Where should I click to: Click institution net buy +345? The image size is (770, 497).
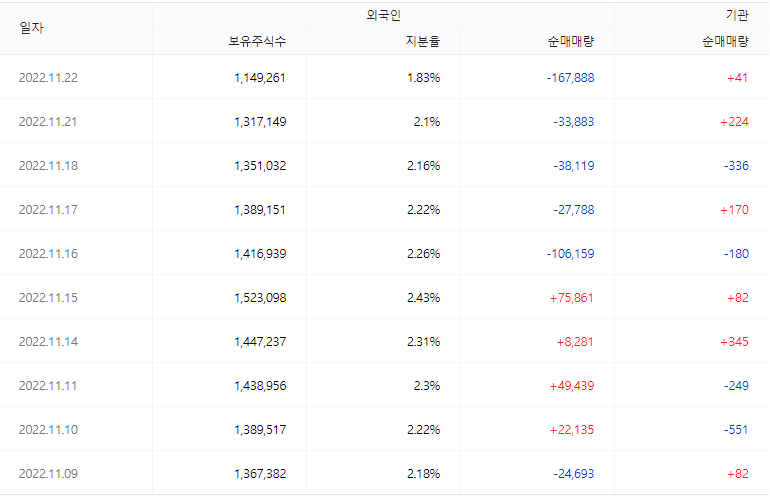734,341
